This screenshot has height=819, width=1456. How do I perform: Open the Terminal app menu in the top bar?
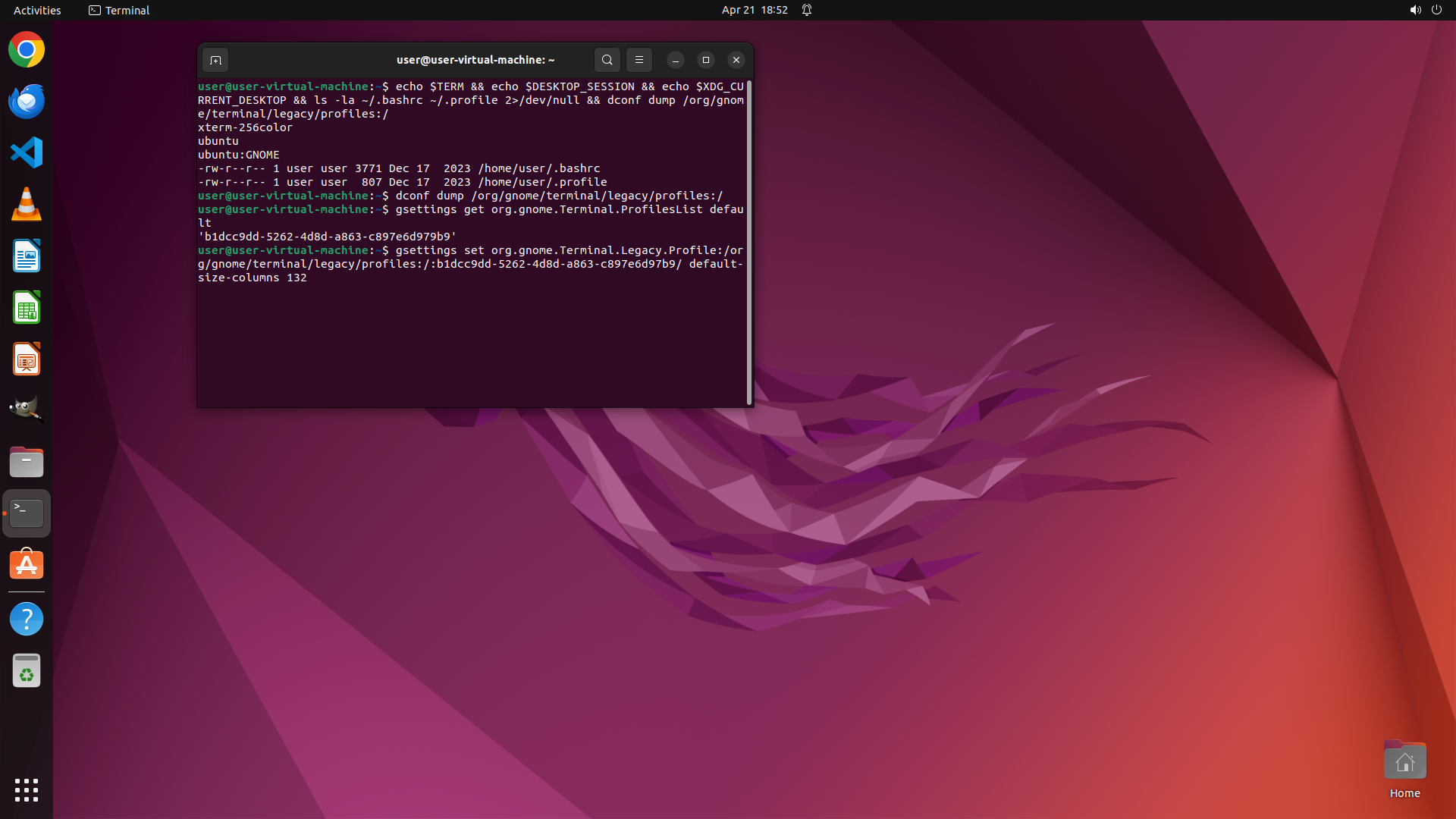(119, 10)
